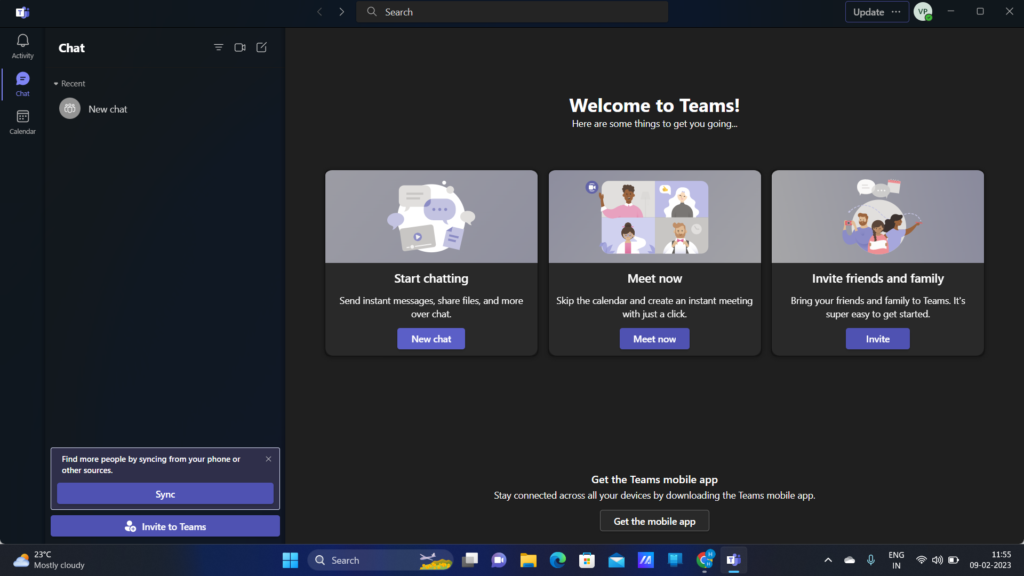Go forward with the right arrow
1024x576 pixels.
[x=341, y=12]
